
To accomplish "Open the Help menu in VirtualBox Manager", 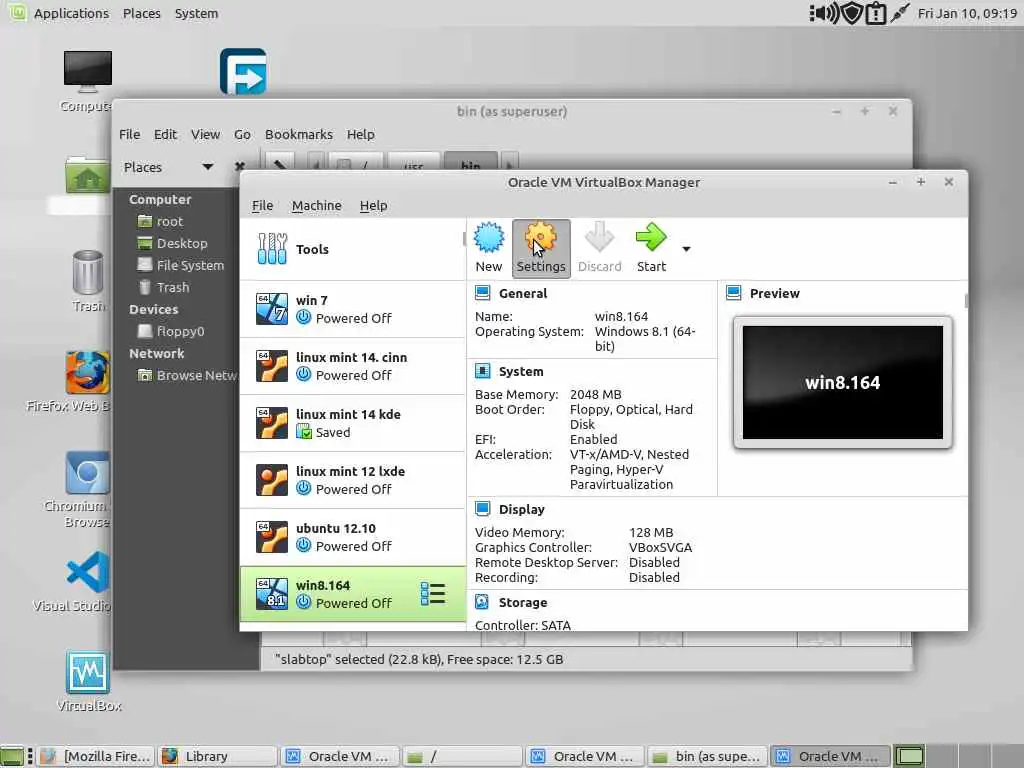I will 374,205.
